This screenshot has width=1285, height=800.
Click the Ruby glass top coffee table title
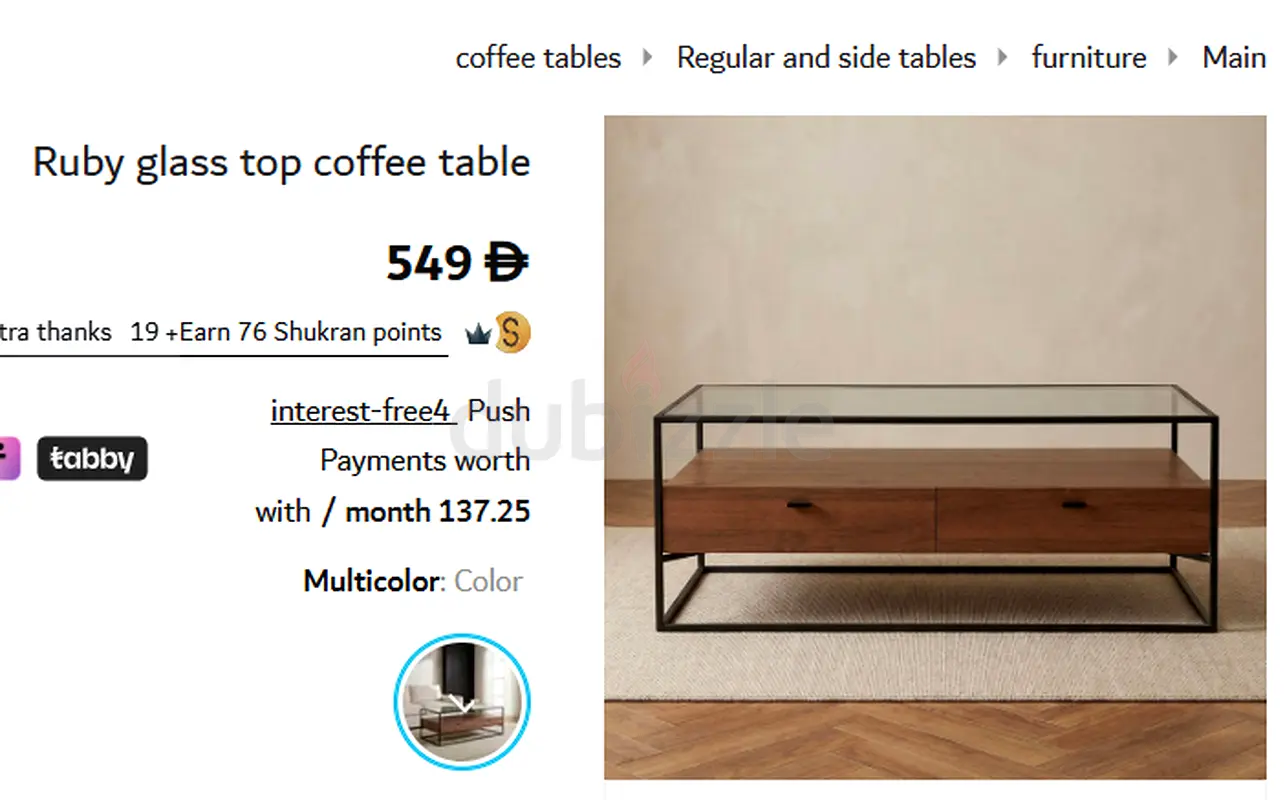281,162
